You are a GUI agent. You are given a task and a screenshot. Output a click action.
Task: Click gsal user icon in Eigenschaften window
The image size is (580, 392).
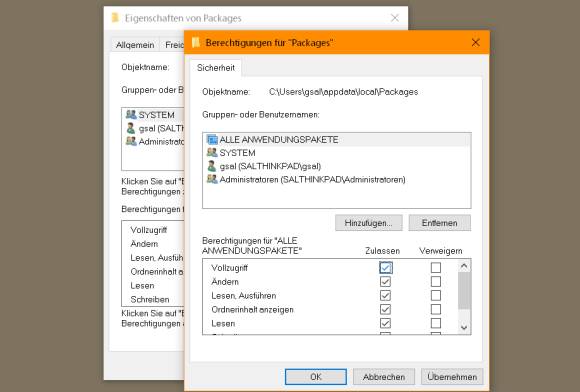pyautogui.click(x=131, y=128)
